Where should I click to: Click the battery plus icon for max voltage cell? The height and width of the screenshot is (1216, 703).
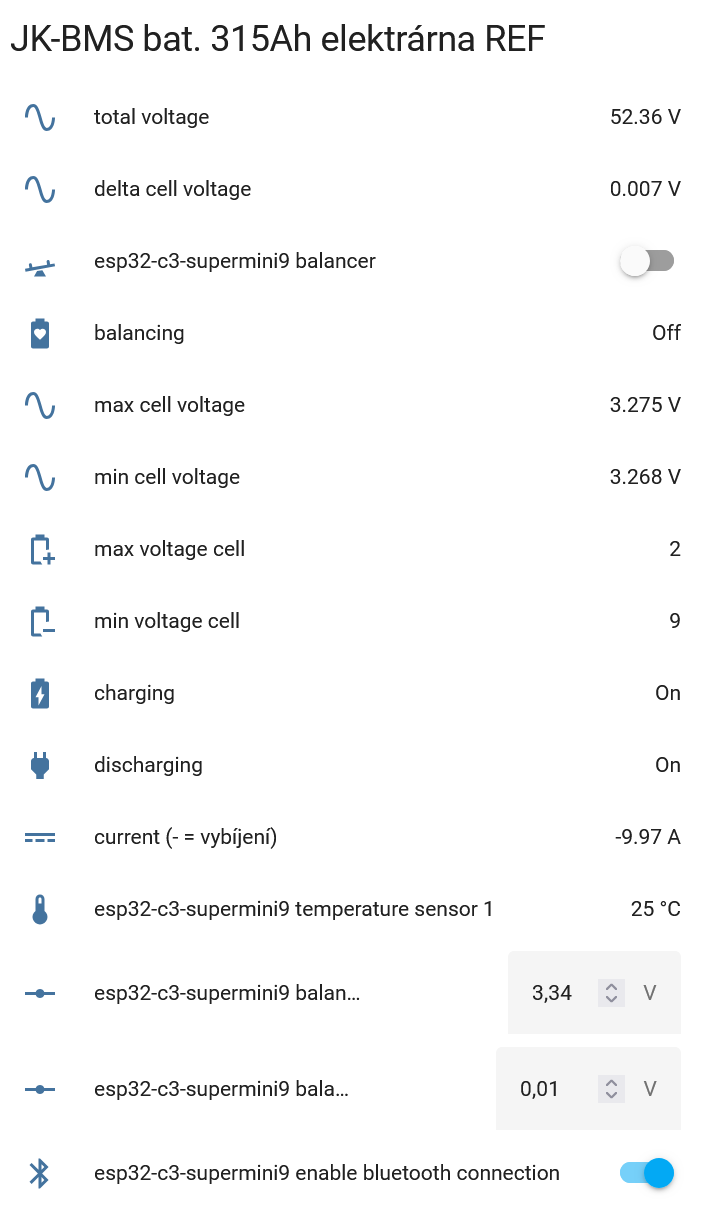pyautogui.click(x=40, y=549)
